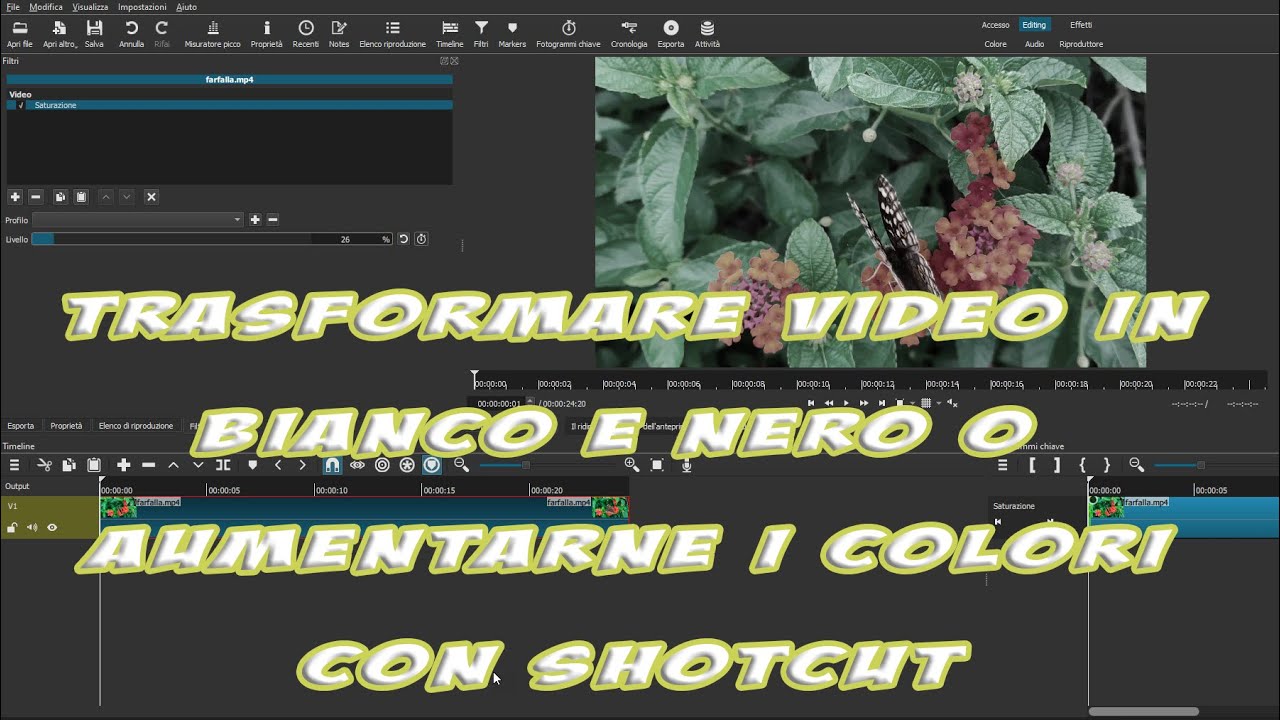Screen dimensions: 1280x720
Task: Cut the clip with the timeline scissors icon
Action: tap(44, 465)
